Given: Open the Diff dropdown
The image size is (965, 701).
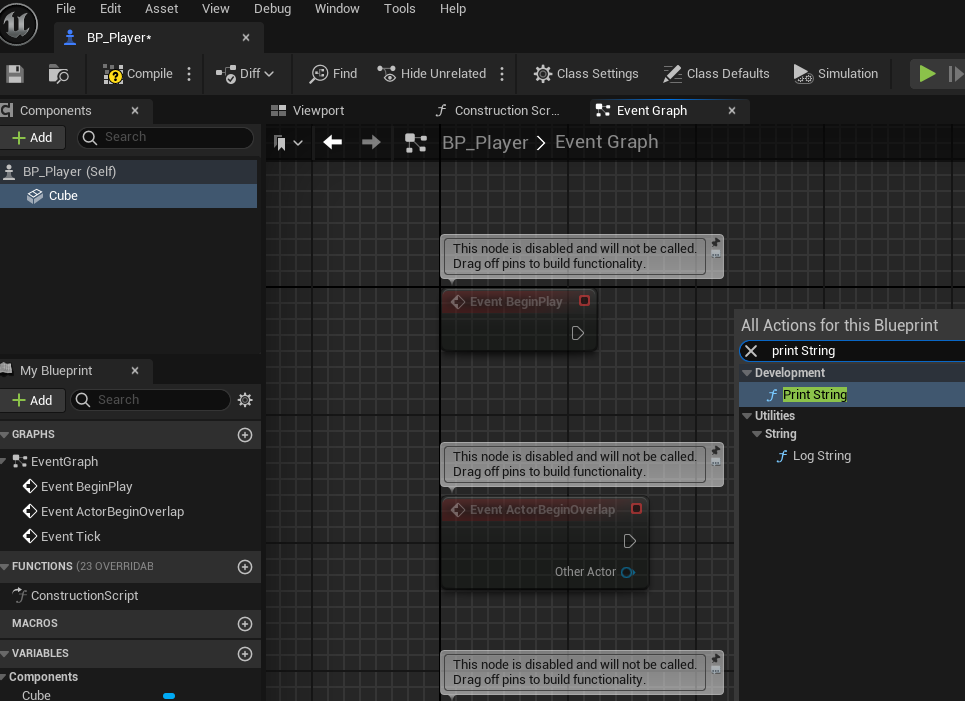Looking at the screenshot, I should pos(244,74).
